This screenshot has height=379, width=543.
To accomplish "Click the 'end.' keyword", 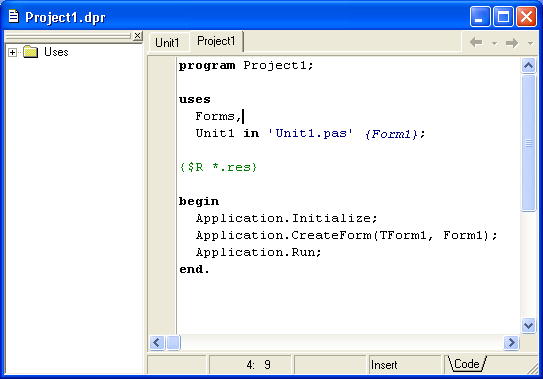I will [x=194, y=269].
